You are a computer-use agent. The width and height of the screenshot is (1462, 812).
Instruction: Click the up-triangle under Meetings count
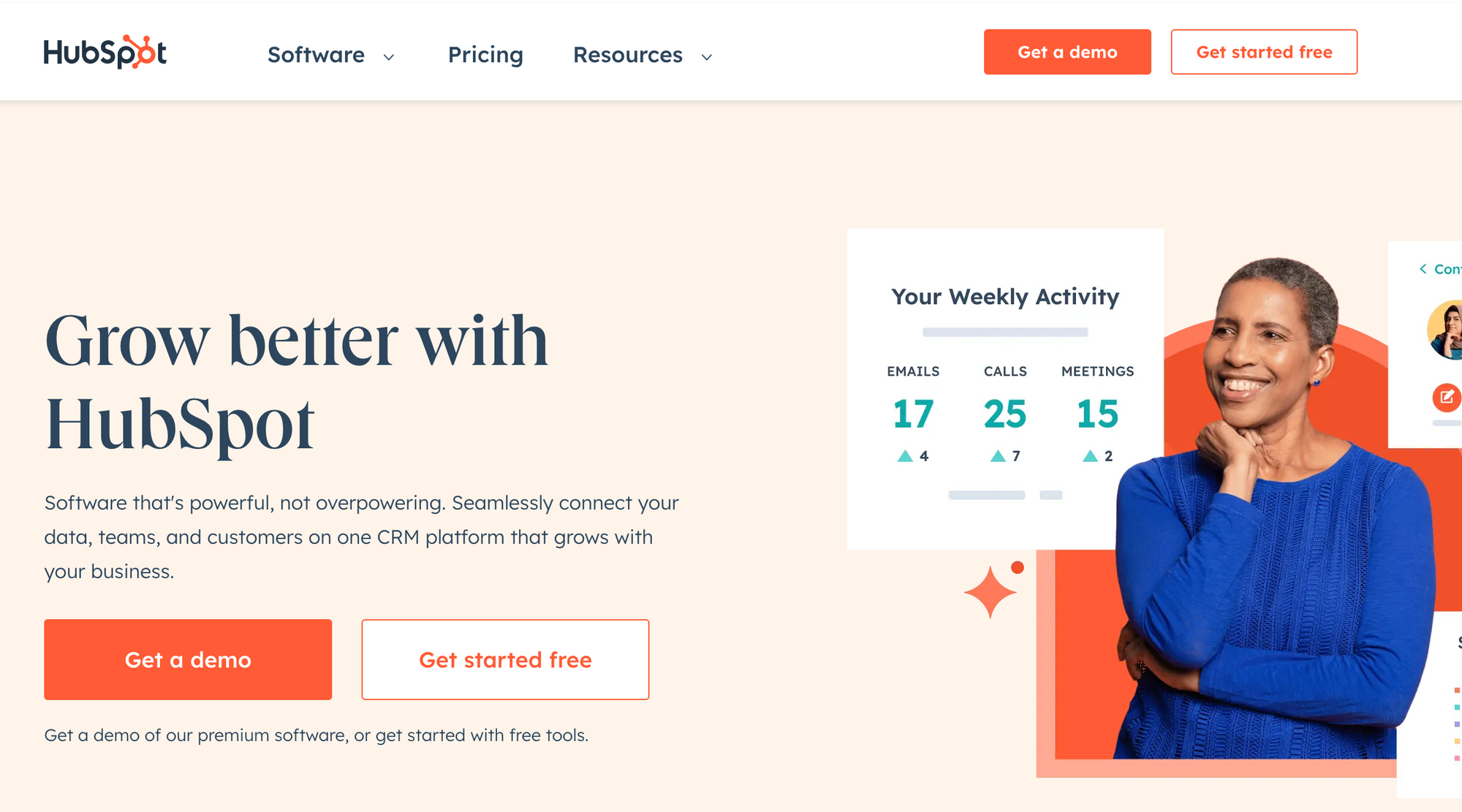coord(1090,456)
